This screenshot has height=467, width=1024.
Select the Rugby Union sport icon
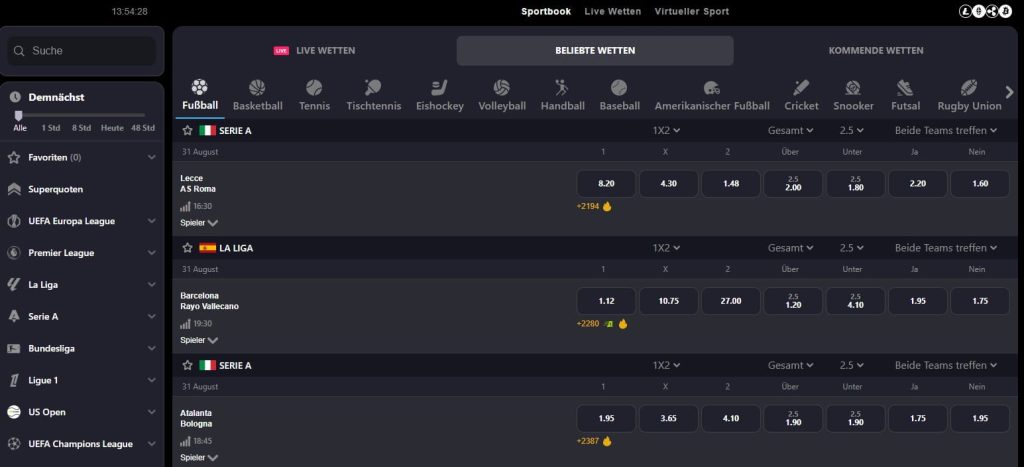click(x=969, y=87)
